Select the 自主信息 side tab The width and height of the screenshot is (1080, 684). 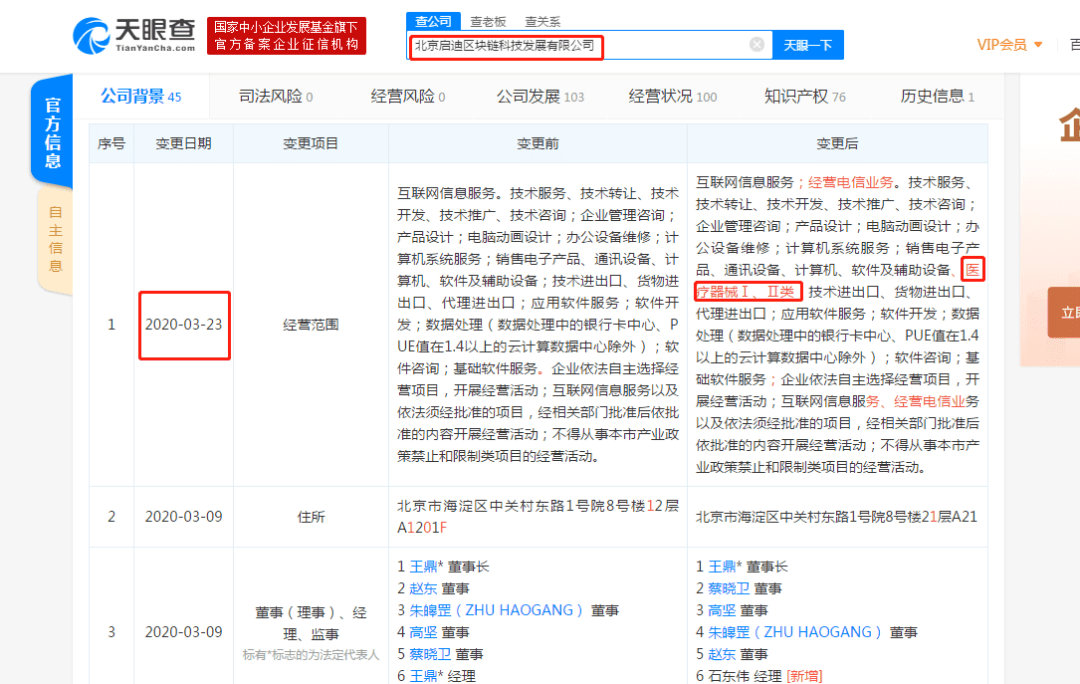coord(55,239)
